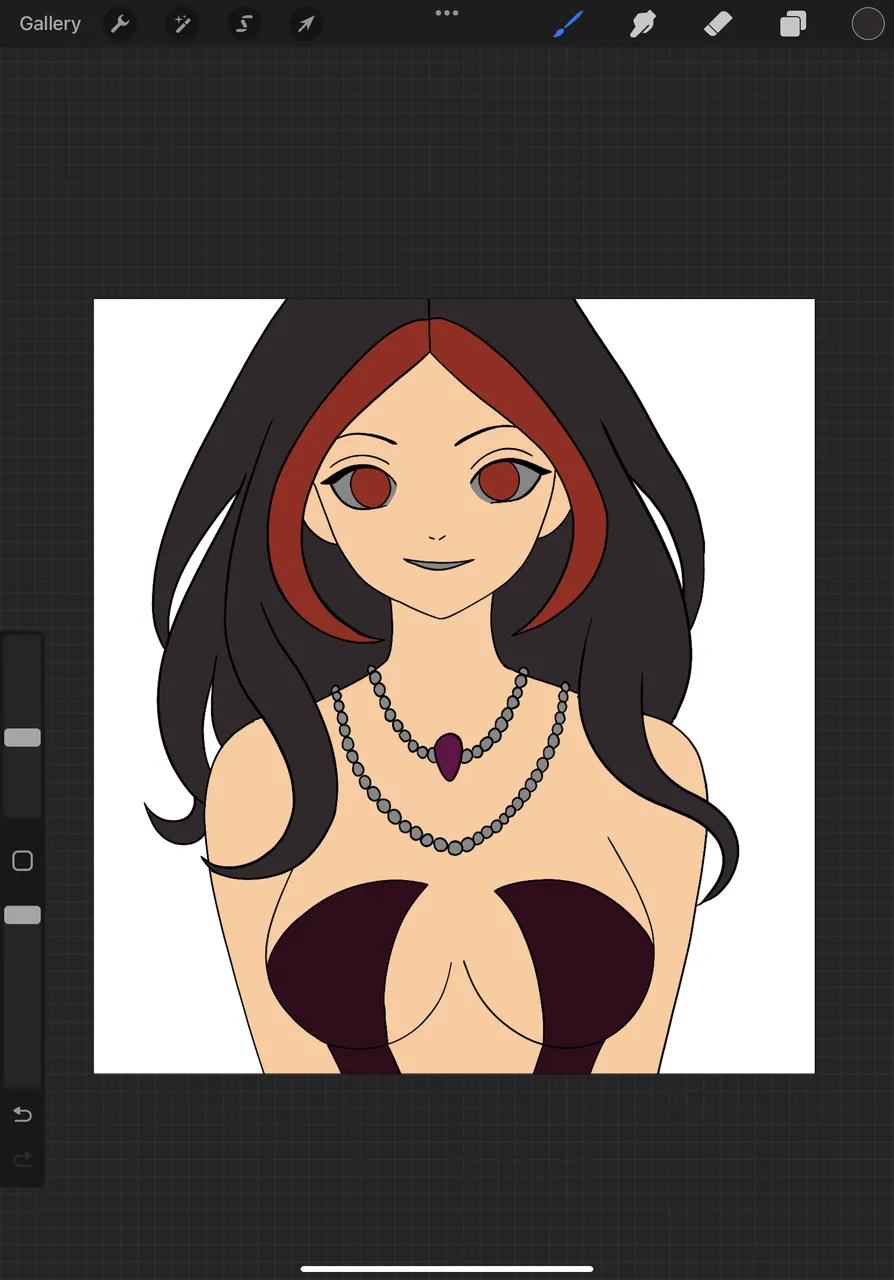Tap the purple pendant on the canvas
This screenshot has width=894, height=1280.
[449, 756]
